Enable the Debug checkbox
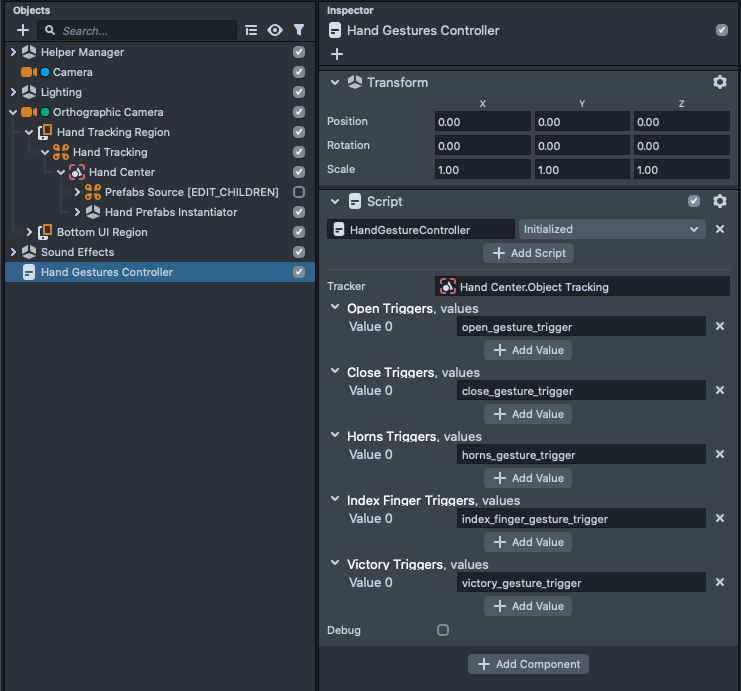The height and width of the screenshot is (691, 741). (443, 630)
